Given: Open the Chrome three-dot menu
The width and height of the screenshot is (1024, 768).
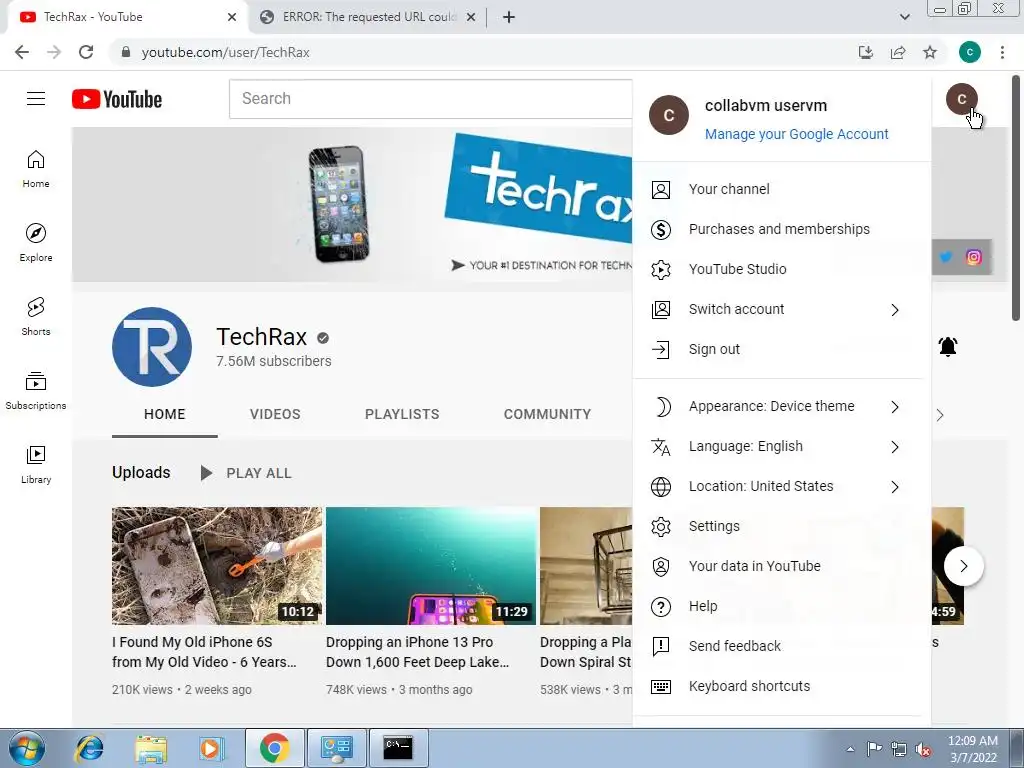Looking at the screenshot, I should [1002, 52].
